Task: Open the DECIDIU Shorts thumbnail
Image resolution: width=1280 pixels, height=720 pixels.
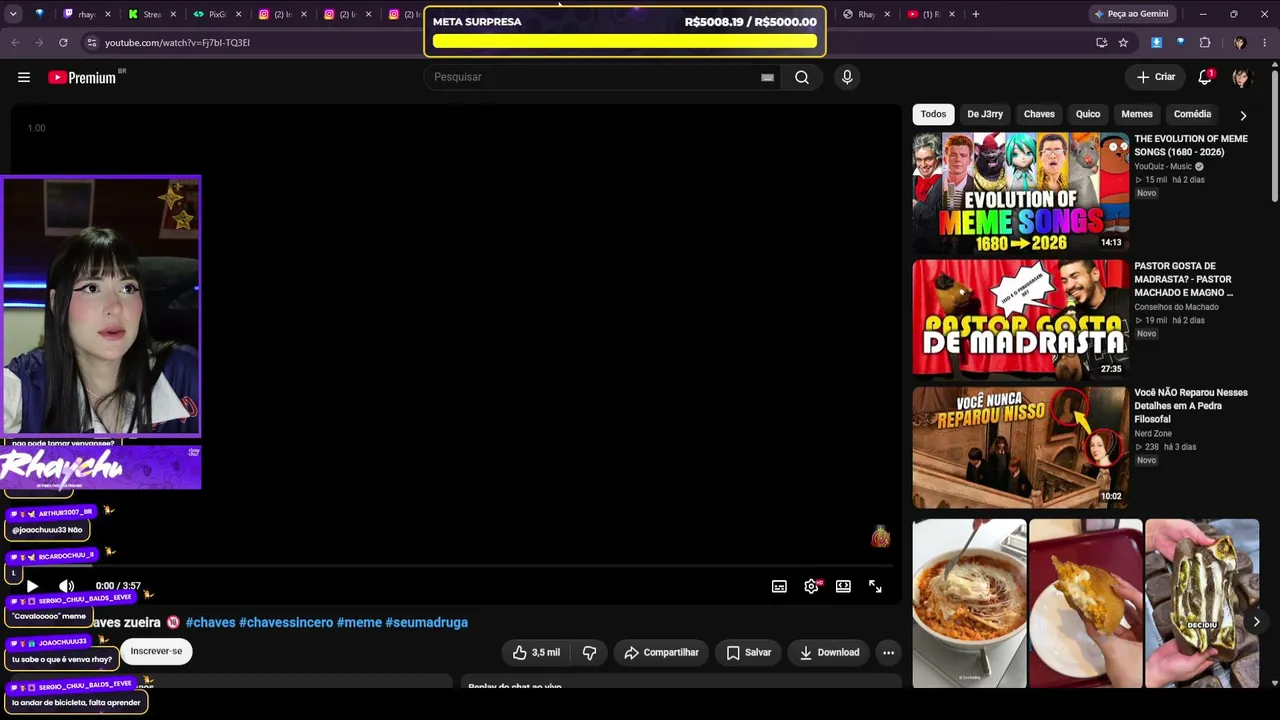Action: (x=1202, y=602)
